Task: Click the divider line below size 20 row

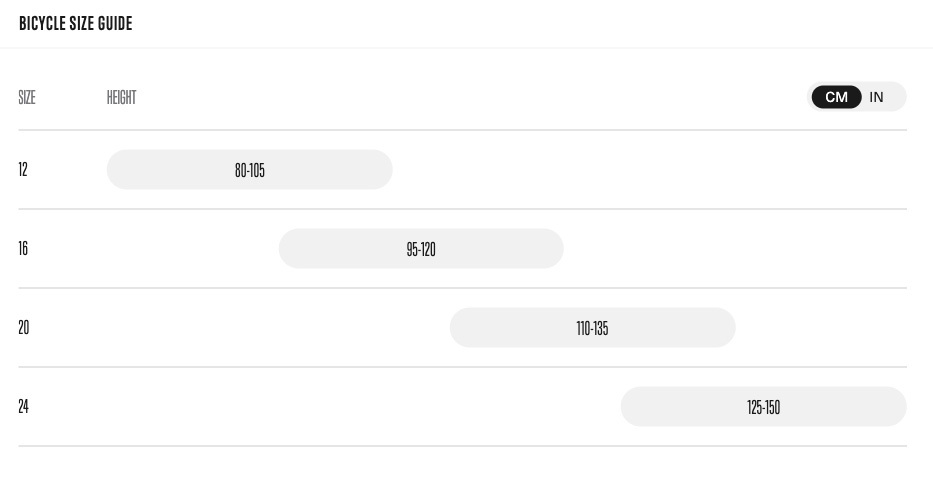Action: 462,367
